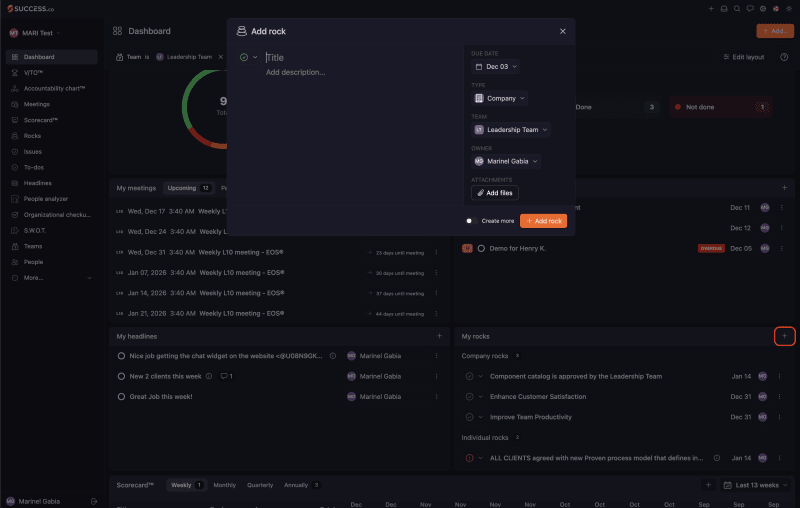Select the Annually scorecard tab
This screenshot has width=800, height=508.
(302, 485)
